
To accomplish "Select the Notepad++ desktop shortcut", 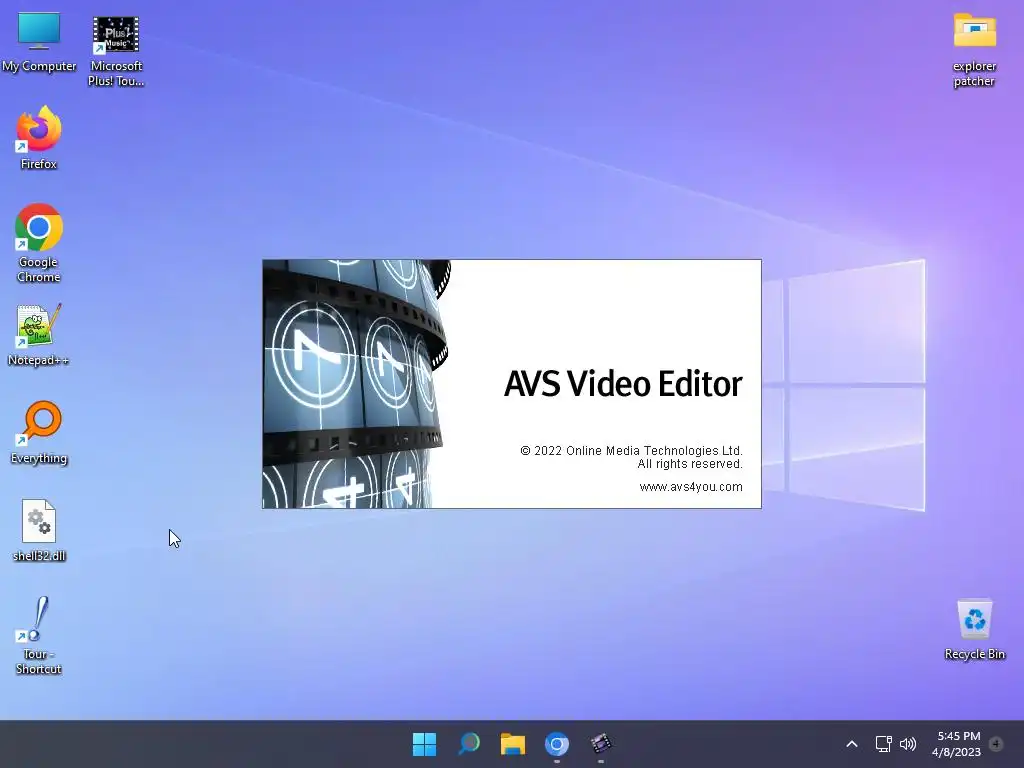I will [x=39, y=335].
